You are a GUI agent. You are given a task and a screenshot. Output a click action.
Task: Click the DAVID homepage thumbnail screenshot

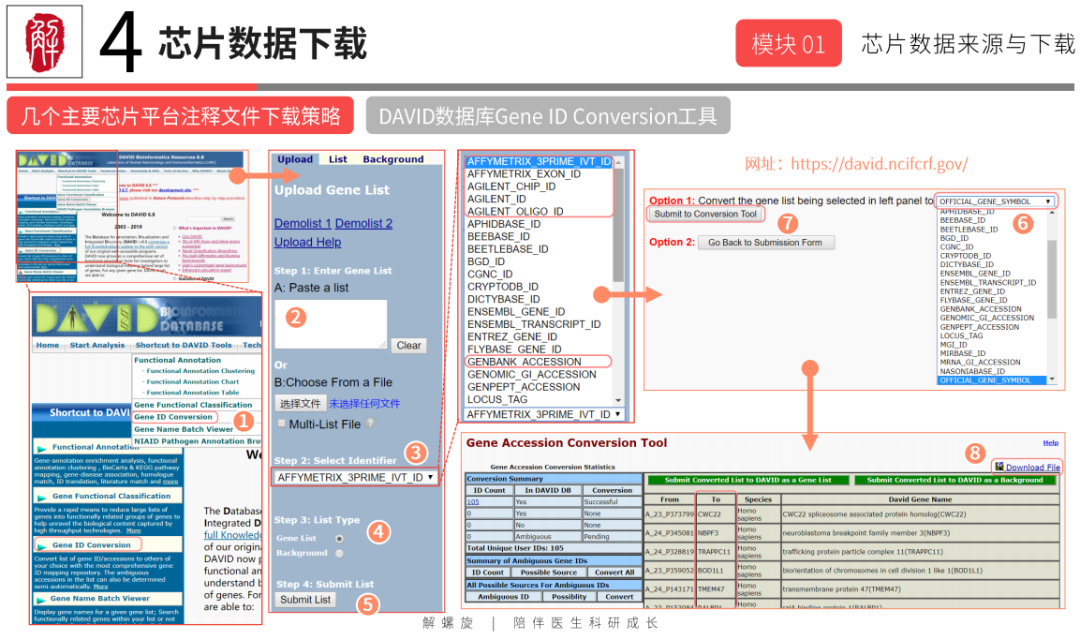[132, 216]
